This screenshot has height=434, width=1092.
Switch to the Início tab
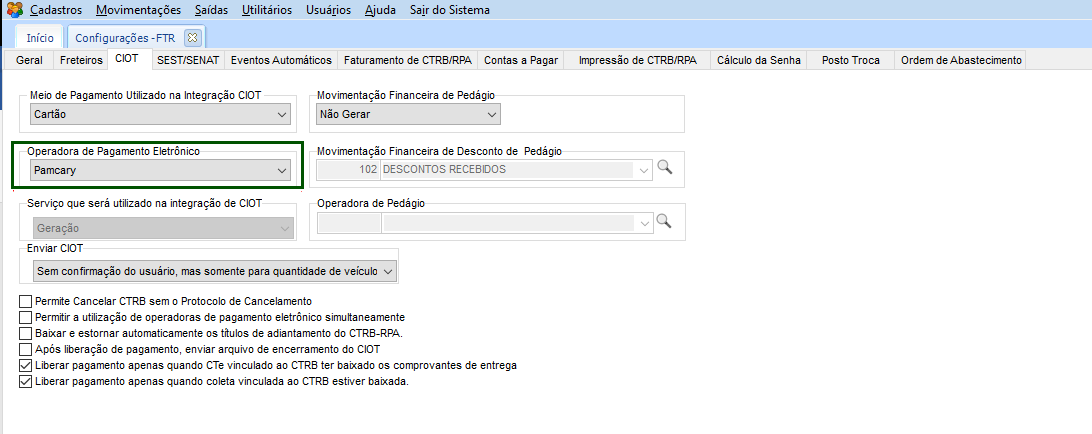click(x=40, y=38)
